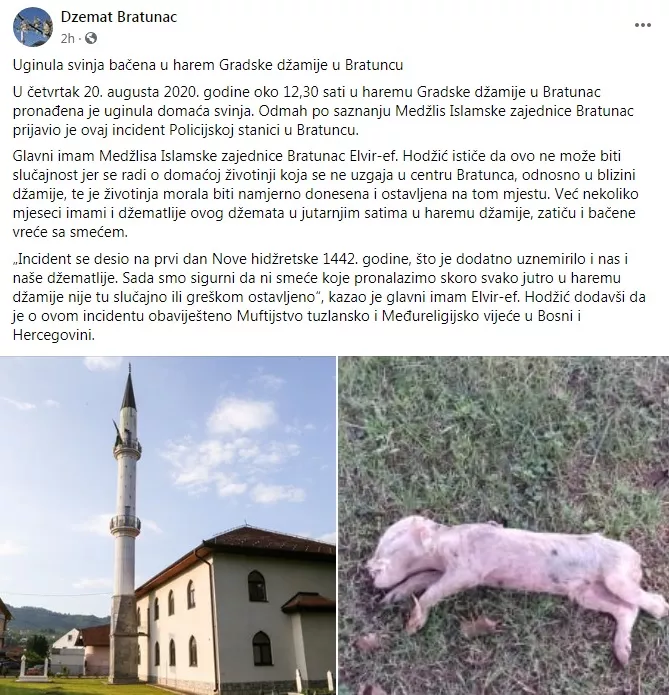Click the text 'vreće sa smećem.'
The image size is (669, 695).
[70, 232]
